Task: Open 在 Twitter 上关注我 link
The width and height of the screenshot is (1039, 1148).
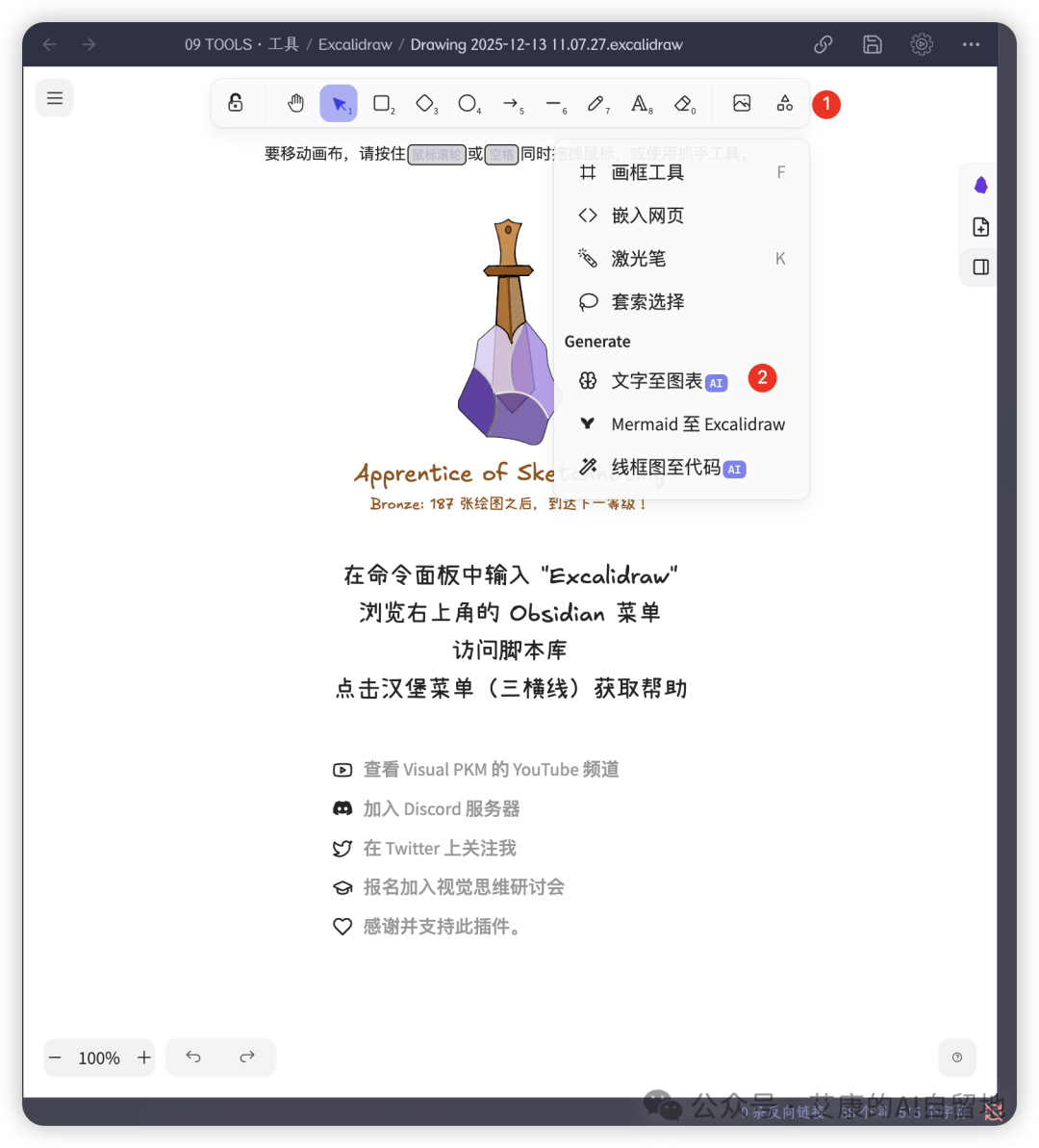Action: (x=424, y=848)
